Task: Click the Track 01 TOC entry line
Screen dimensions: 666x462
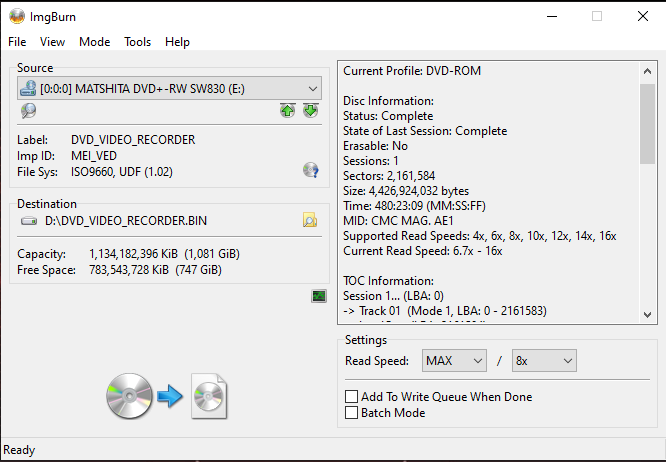Action: [x=445, y=311]
